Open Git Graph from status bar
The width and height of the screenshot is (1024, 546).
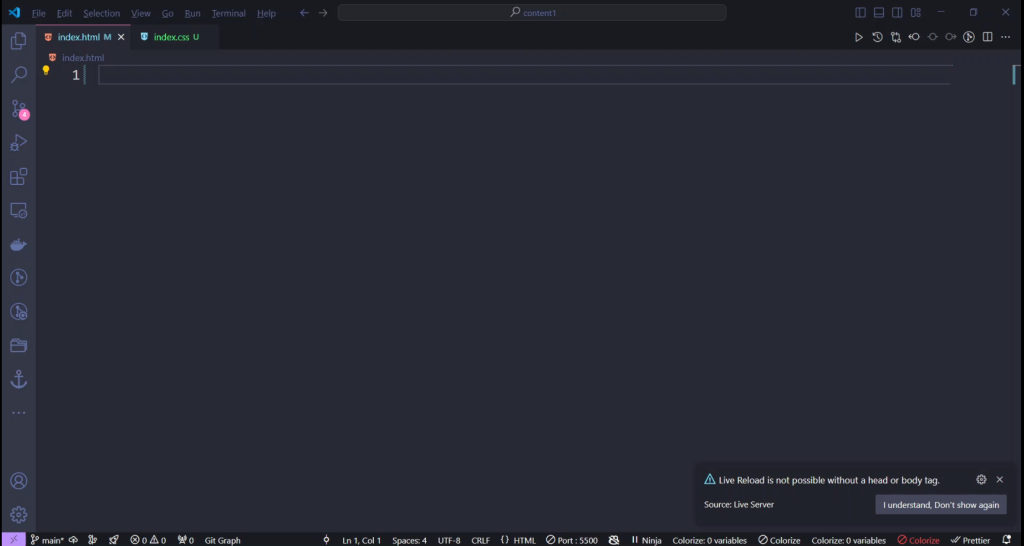(x=222, y=540)
